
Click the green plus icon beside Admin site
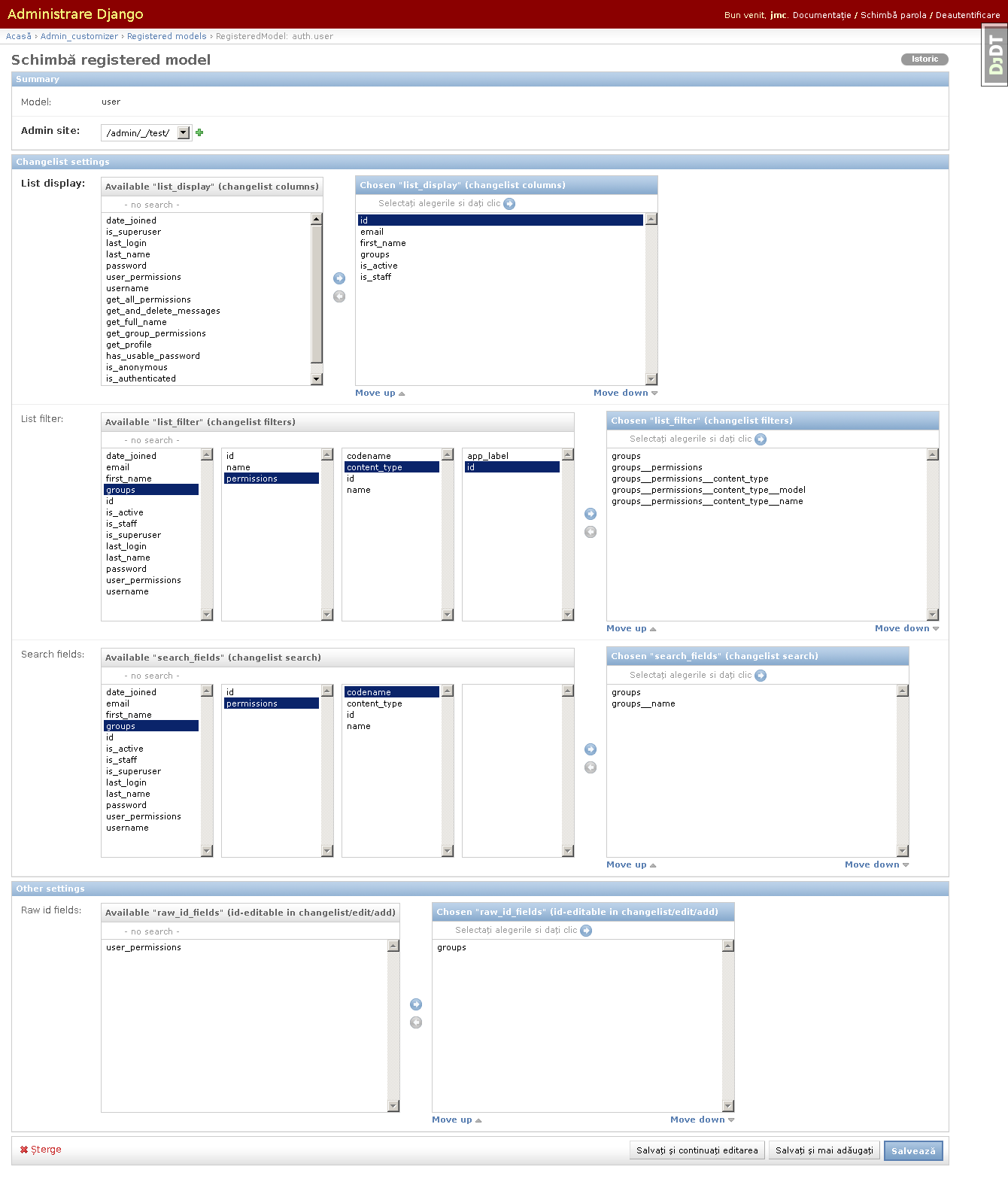point(199,132)
